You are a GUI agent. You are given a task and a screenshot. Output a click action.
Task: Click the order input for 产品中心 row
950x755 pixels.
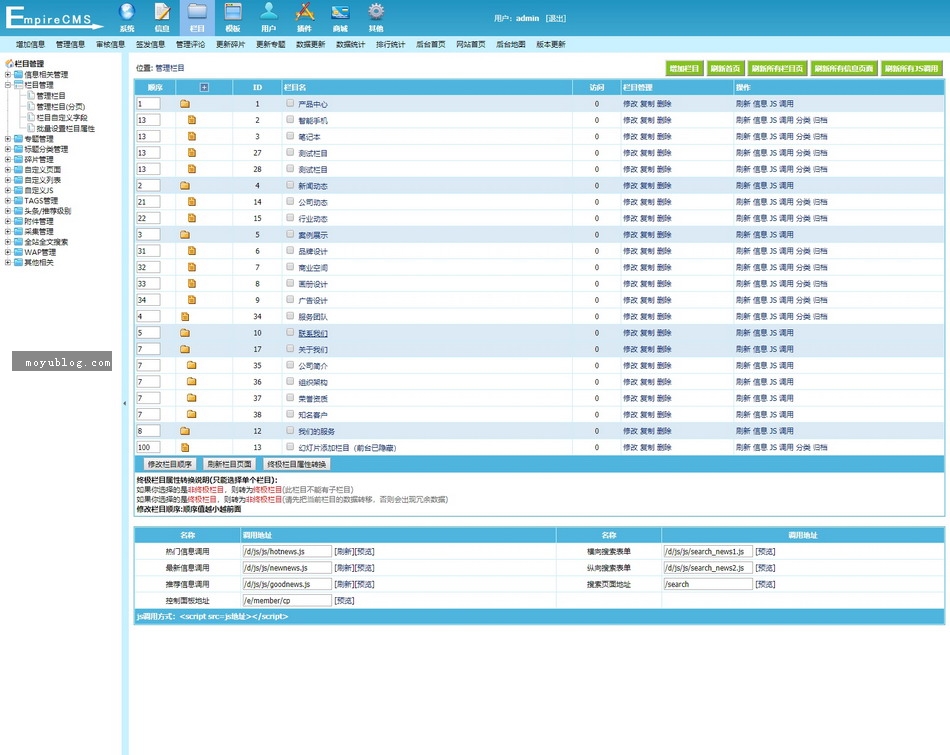coord(148,104)
